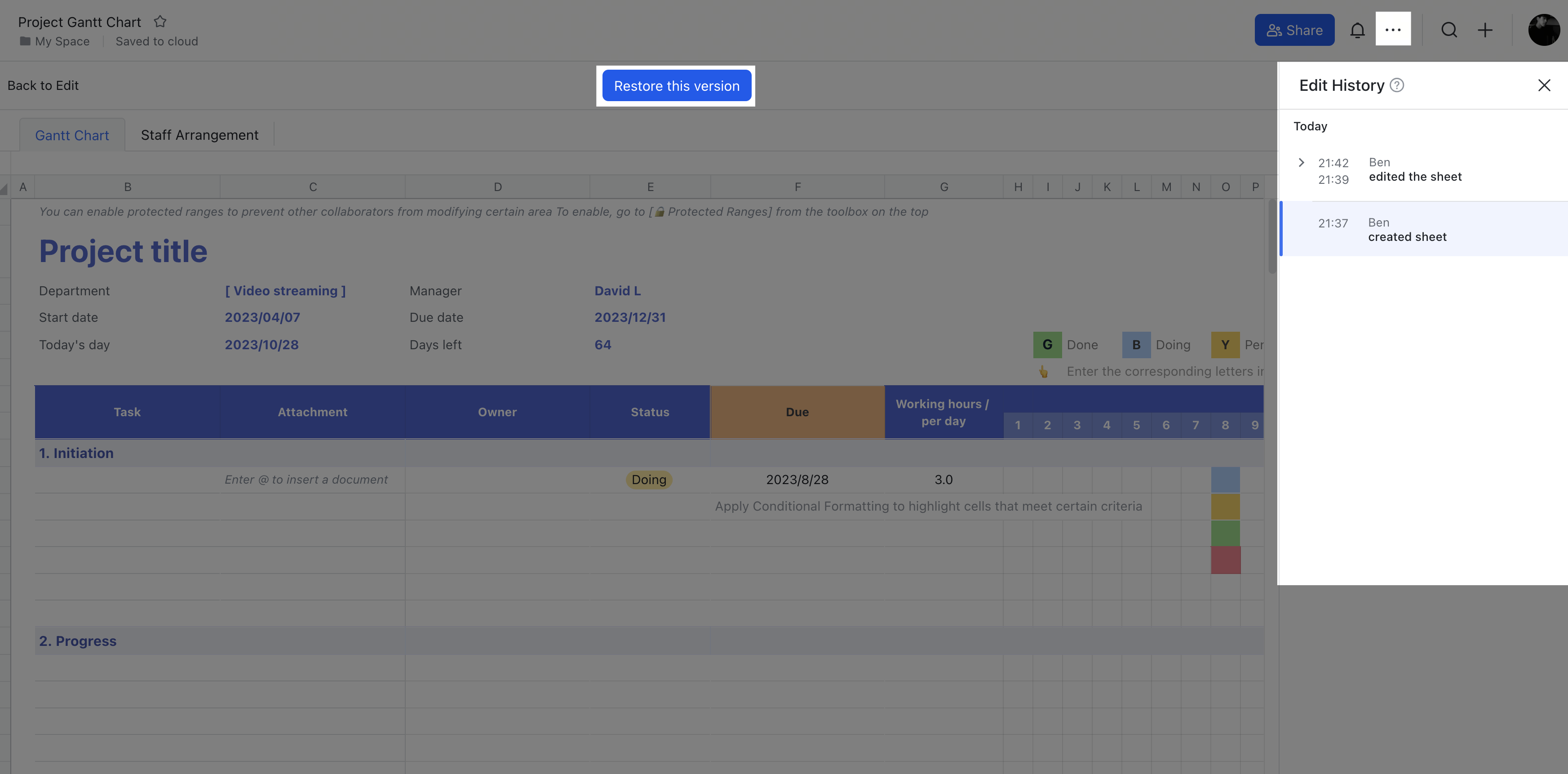Click Restore this version
The image size is (1568, 774).
(676, 85)
